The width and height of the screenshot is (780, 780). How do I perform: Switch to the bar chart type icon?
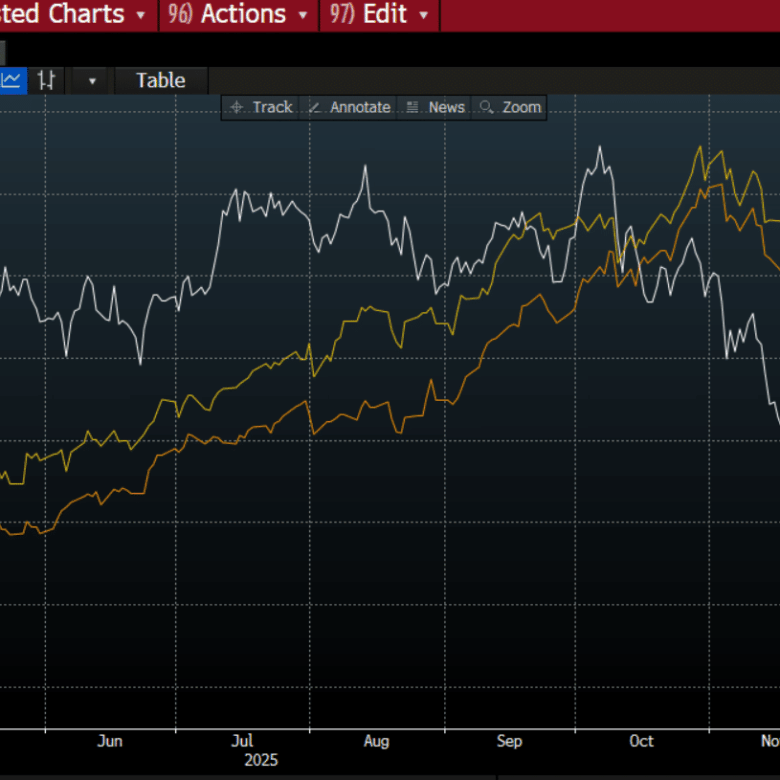(x=46, y=81)
